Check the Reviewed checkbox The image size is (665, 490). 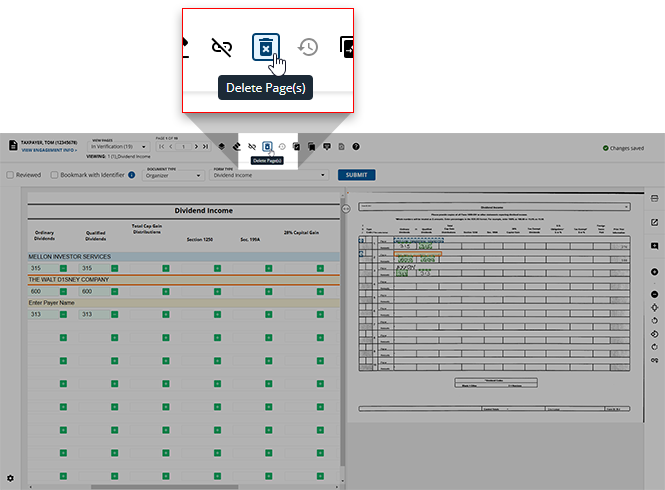coord(10,175)
